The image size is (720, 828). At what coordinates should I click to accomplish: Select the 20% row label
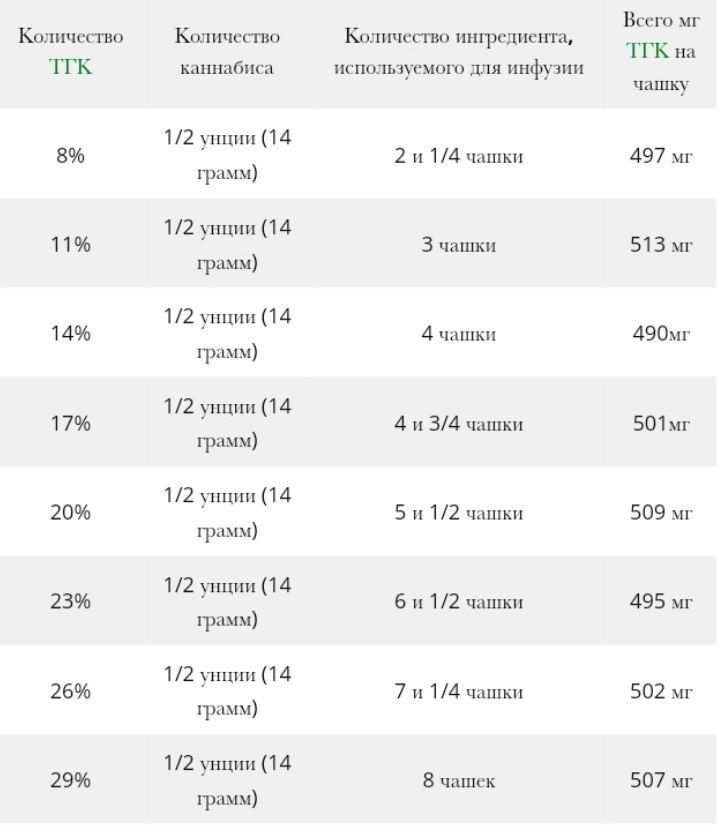(70, 513)
